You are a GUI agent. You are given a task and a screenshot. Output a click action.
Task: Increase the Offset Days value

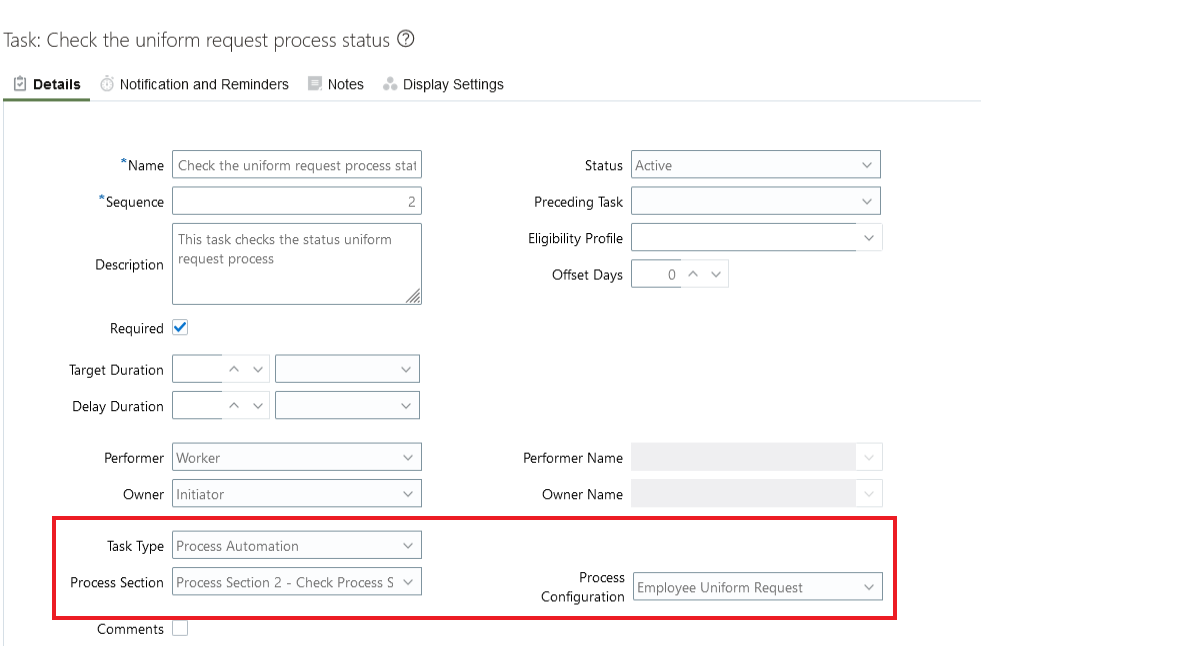pos(692,274)
